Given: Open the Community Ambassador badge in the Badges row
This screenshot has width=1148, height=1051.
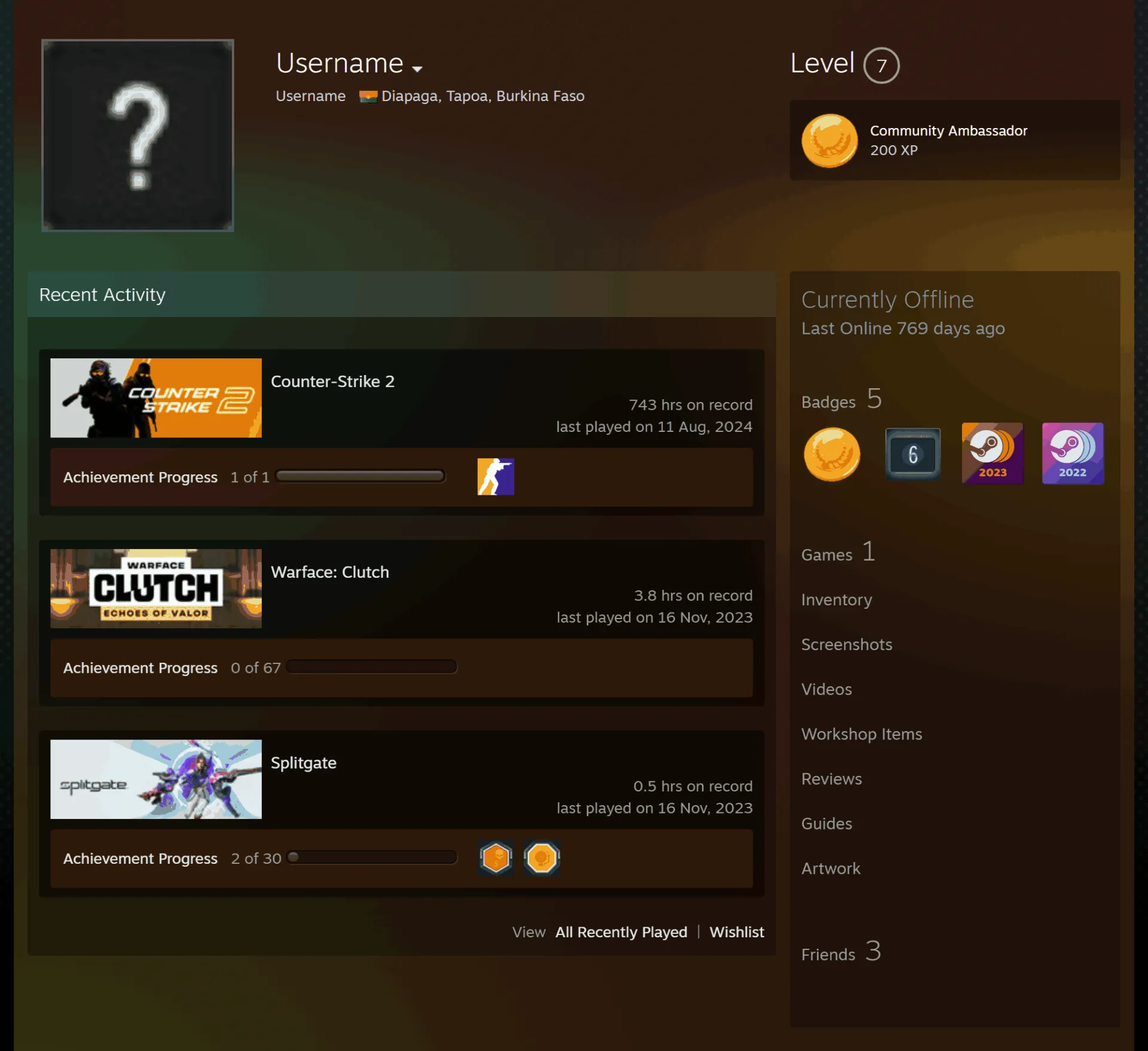Looking at the screenshot, I should coord(832,454).
